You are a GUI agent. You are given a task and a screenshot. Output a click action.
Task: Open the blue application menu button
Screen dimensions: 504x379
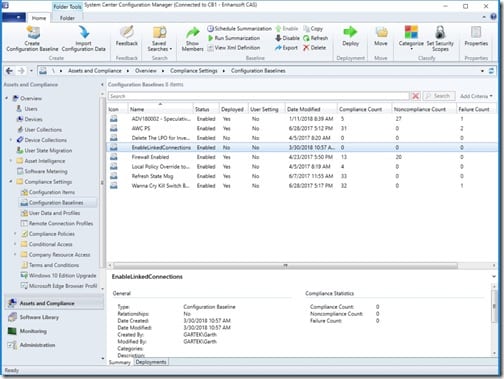pos(14,17)
